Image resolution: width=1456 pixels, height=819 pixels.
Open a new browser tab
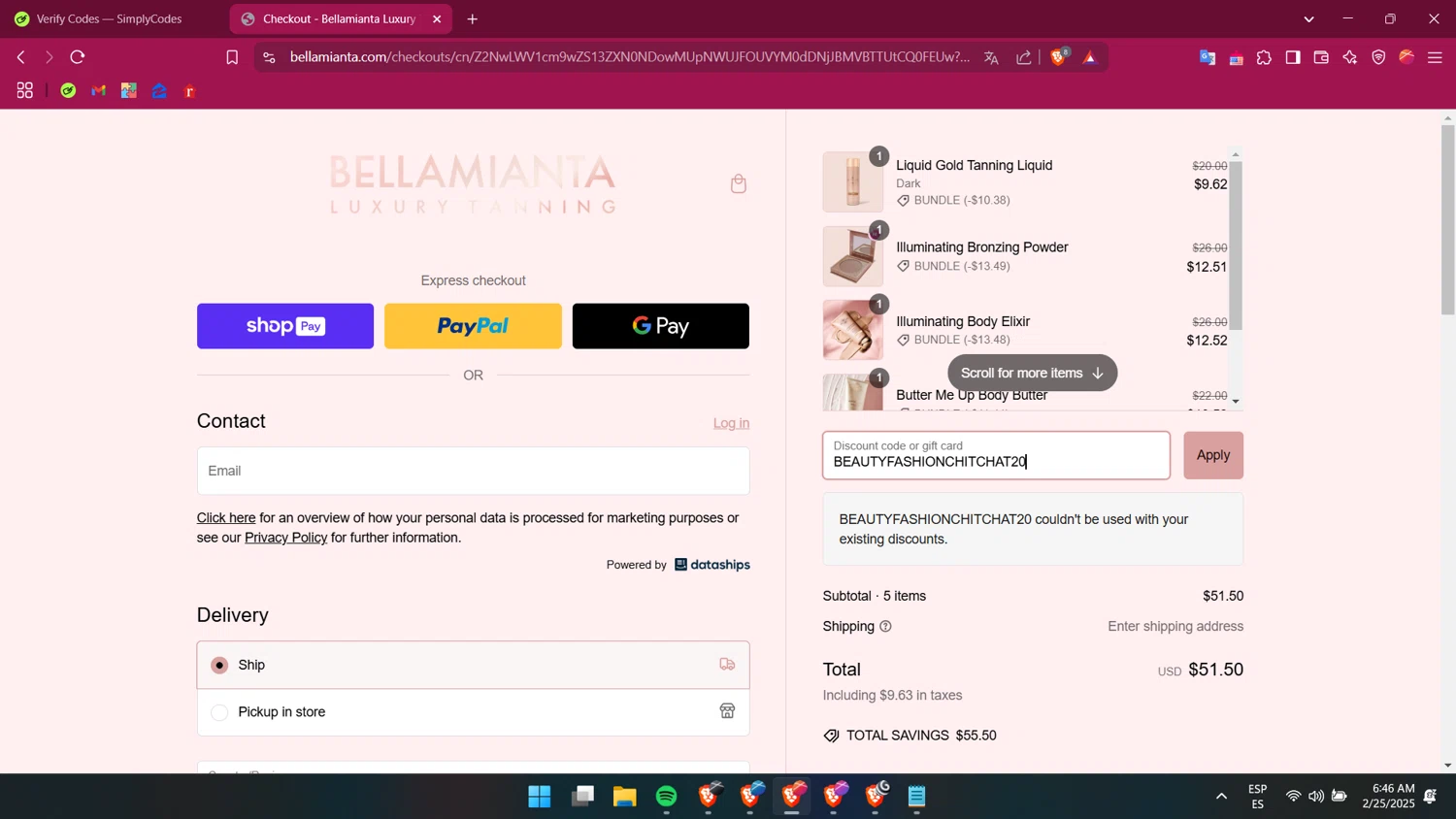point(473,19)
